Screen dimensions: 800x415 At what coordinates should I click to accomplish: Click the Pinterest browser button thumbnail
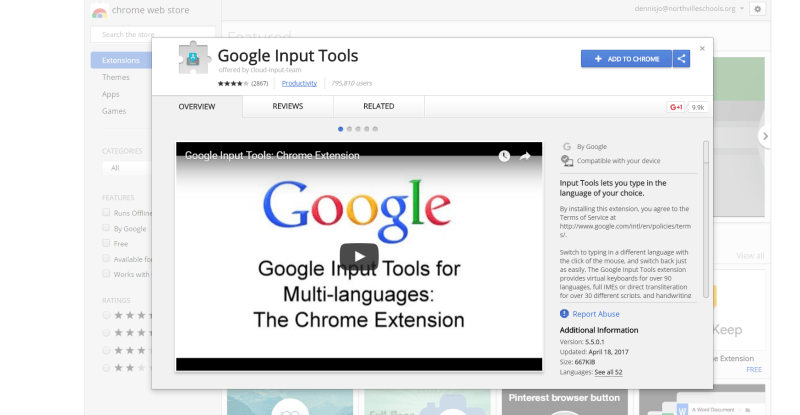[564, 402]
